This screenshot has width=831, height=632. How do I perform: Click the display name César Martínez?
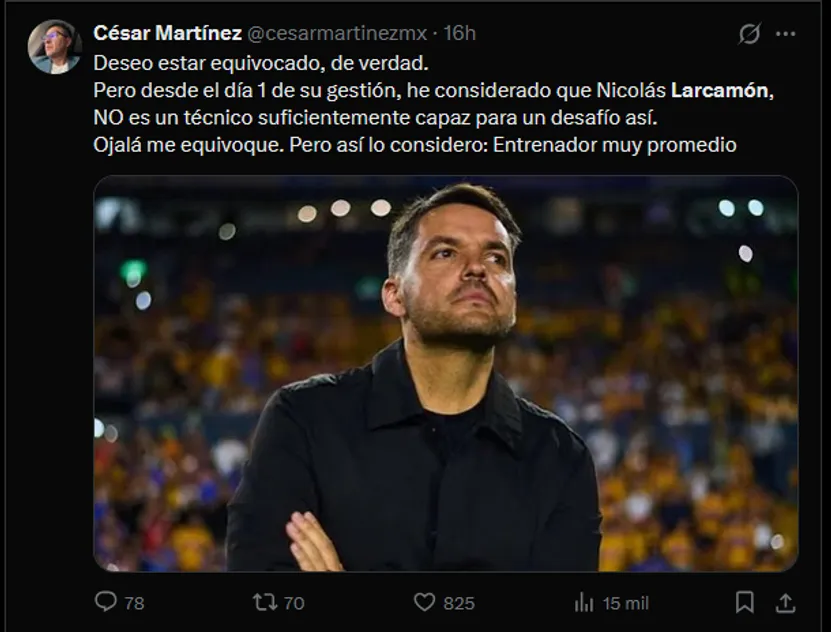(167, 33)
